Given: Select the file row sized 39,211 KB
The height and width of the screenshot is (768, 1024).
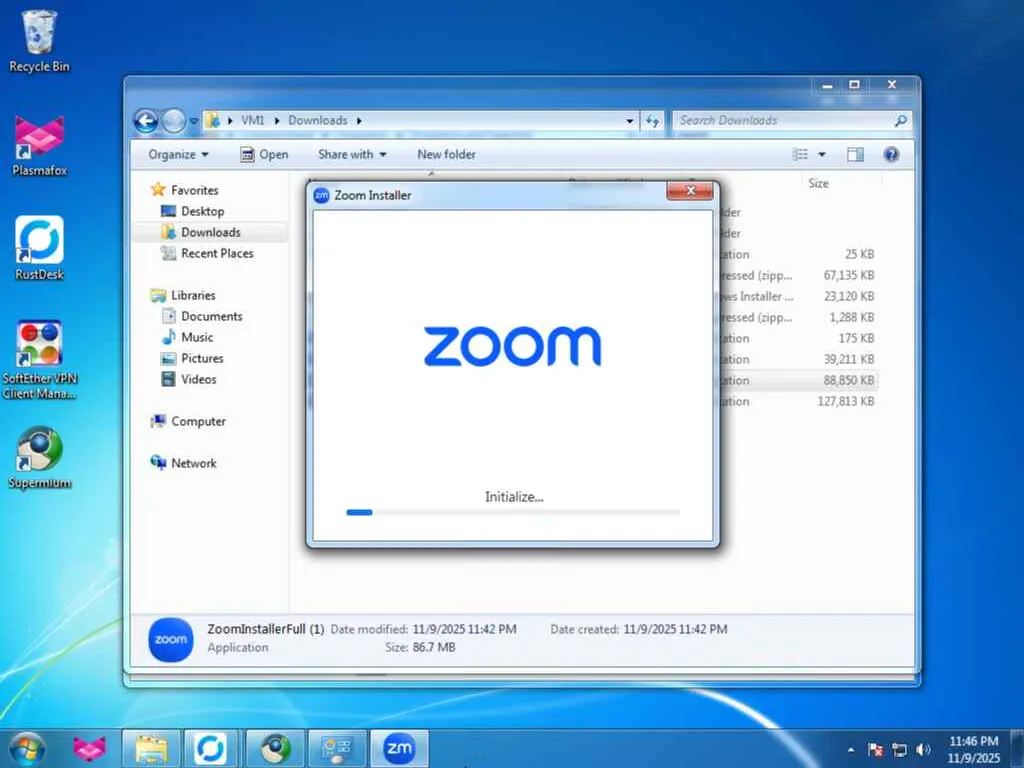Looking at the screenshot, I should (798, 359).
